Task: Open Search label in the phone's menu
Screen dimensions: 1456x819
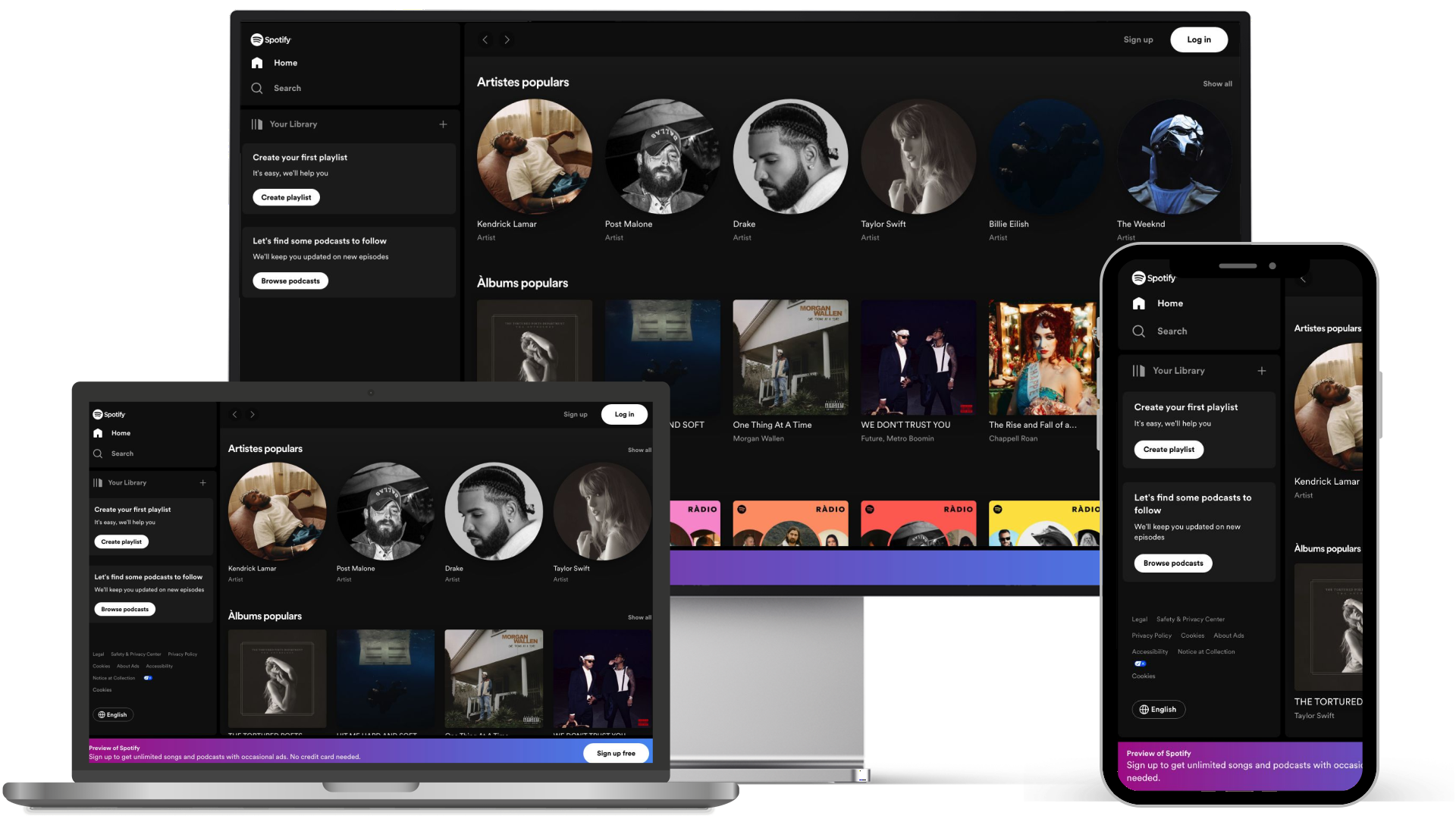Action: point(1172,331)
